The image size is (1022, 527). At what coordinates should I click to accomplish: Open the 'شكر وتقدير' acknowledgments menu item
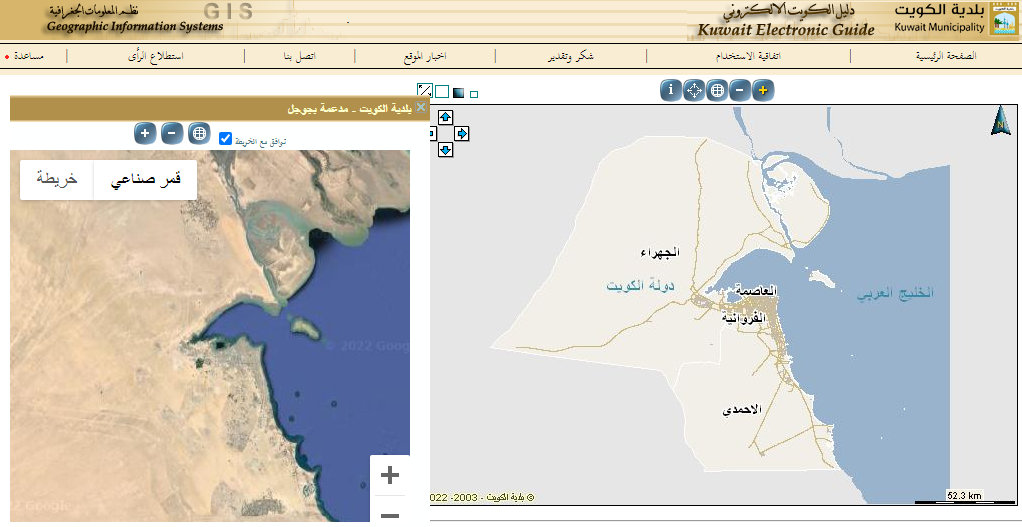click(570, 56)
